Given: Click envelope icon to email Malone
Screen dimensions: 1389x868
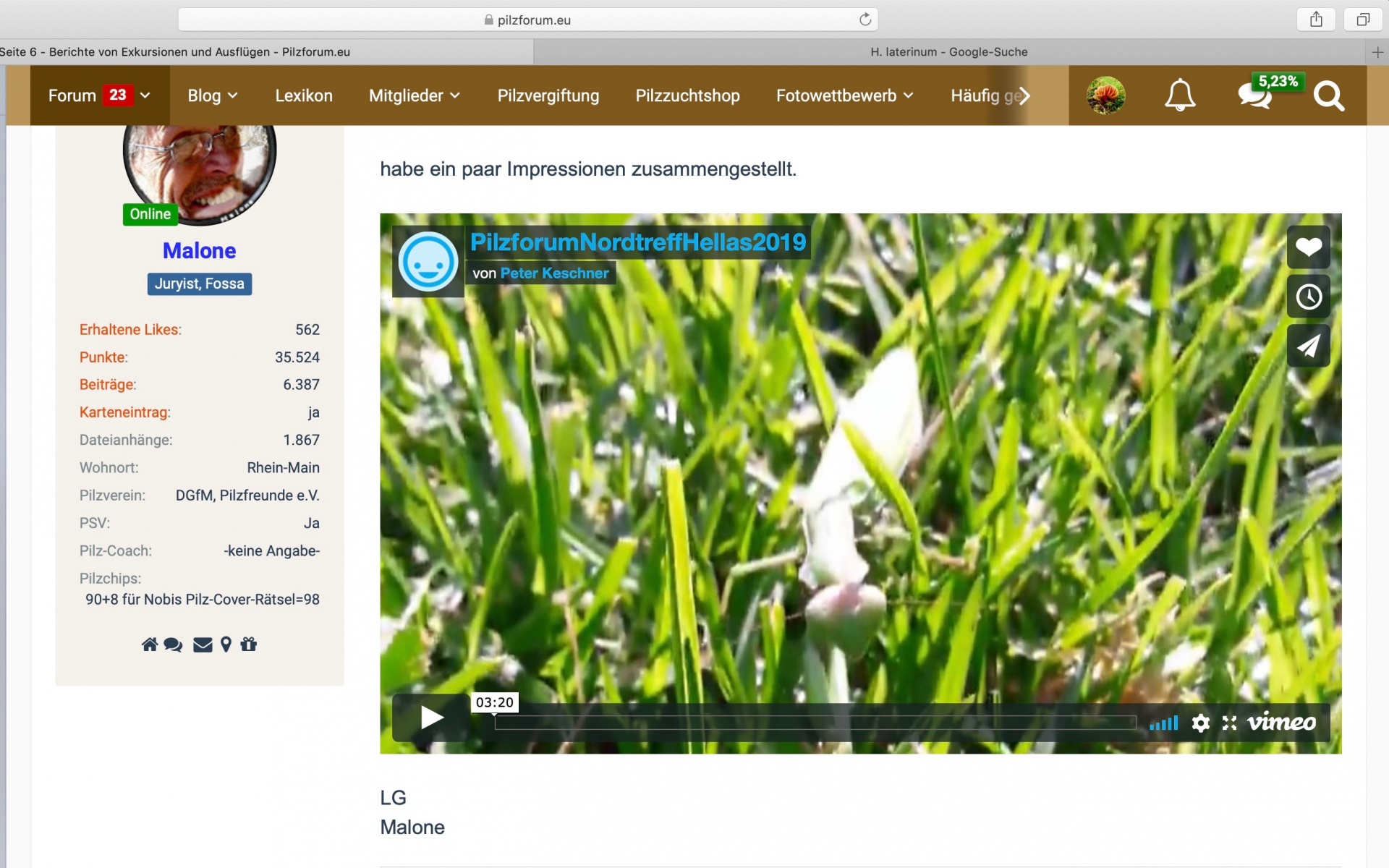Looking at the screenshot, I should point(203,644).
